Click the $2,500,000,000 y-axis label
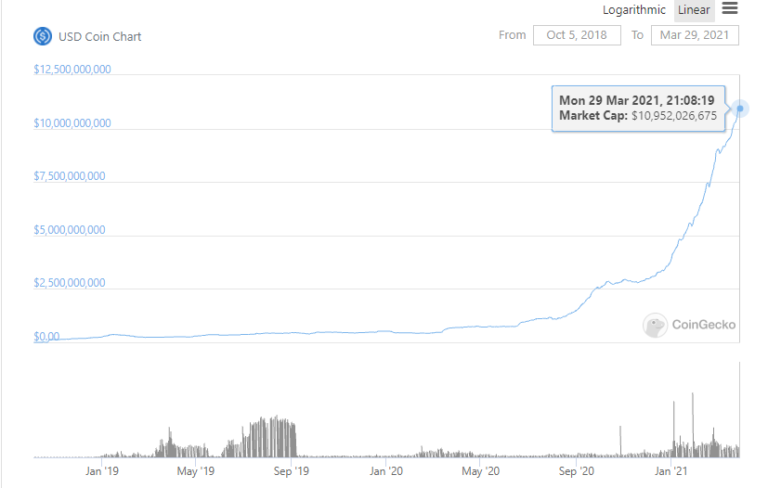 pos(69,283)
